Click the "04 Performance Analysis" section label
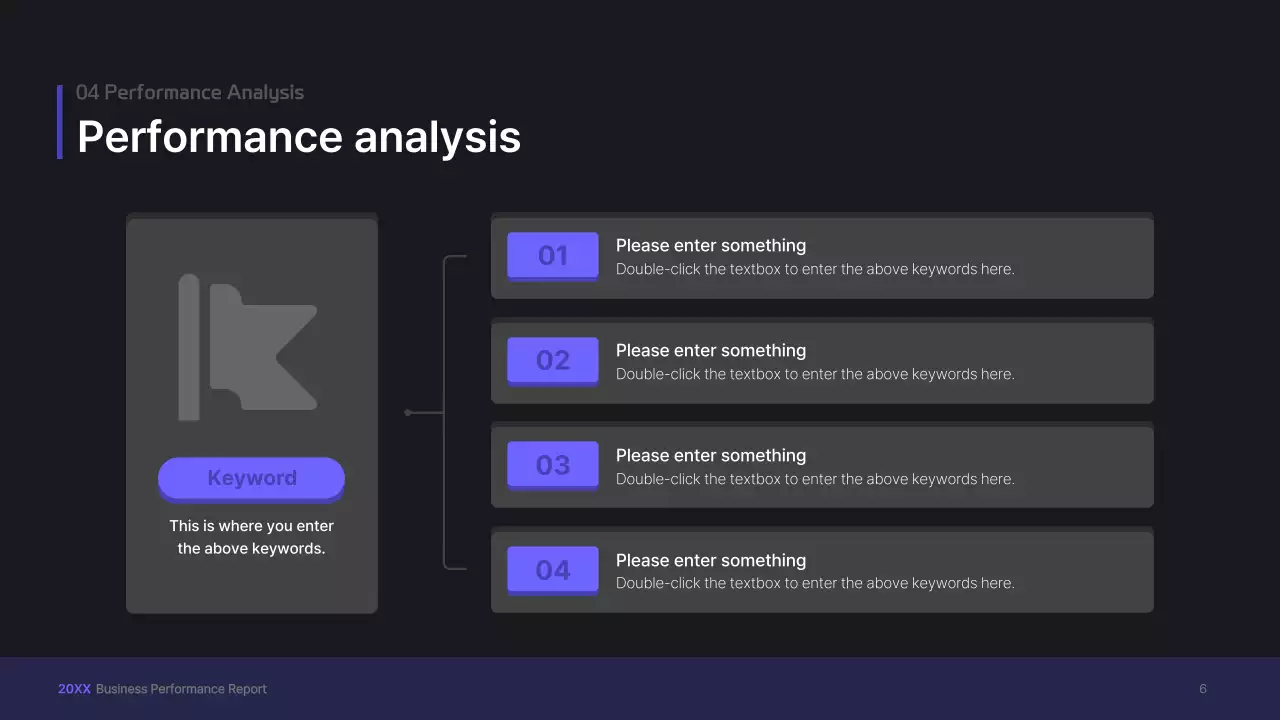 tap(190, 93)
